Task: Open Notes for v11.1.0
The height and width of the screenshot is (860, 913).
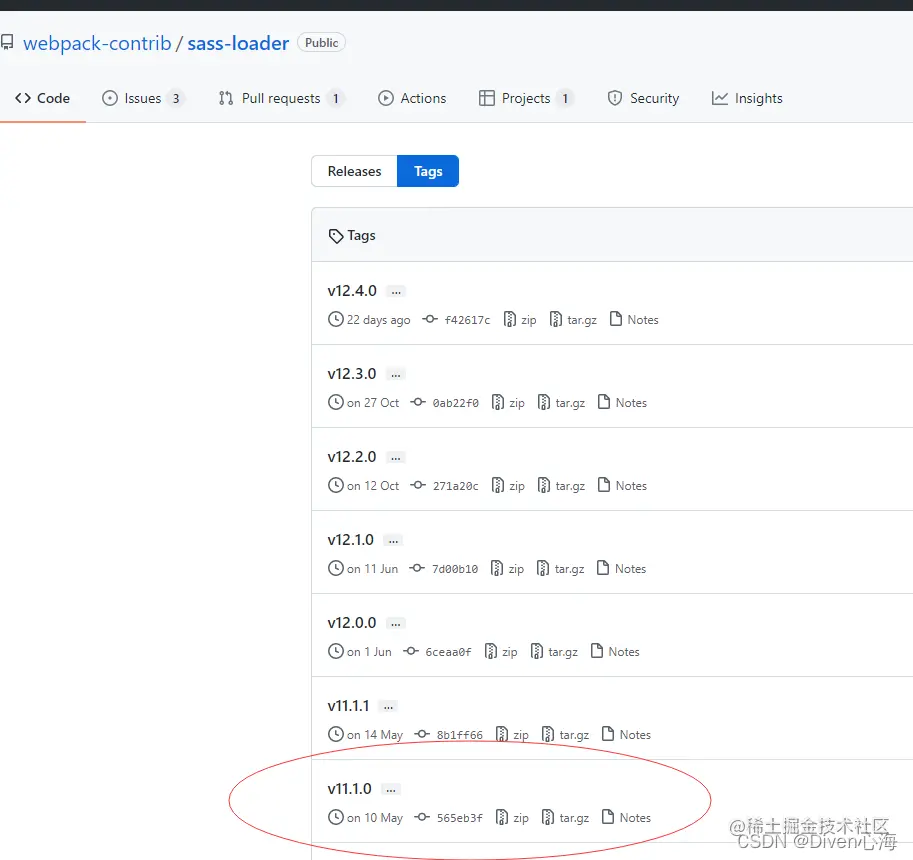Action: [x=626, y=817]
